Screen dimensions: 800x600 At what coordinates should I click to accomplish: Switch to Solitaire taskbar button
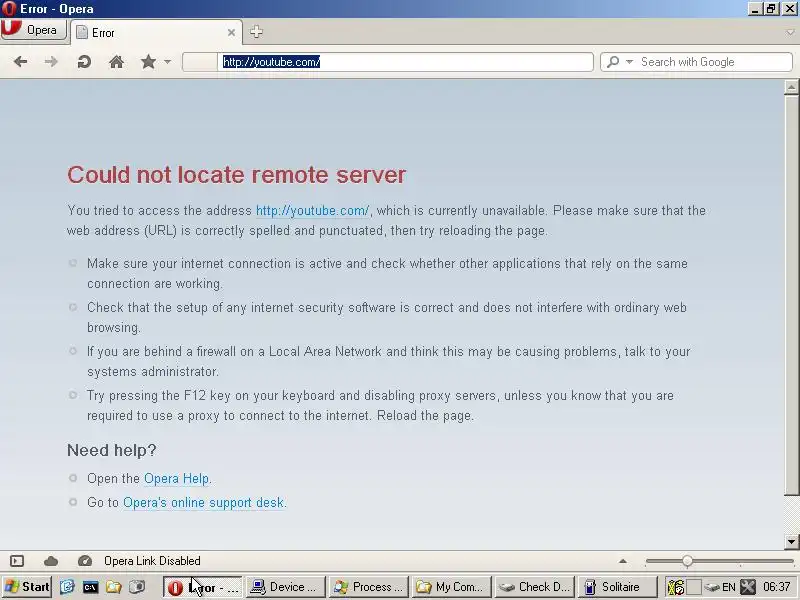618,587
